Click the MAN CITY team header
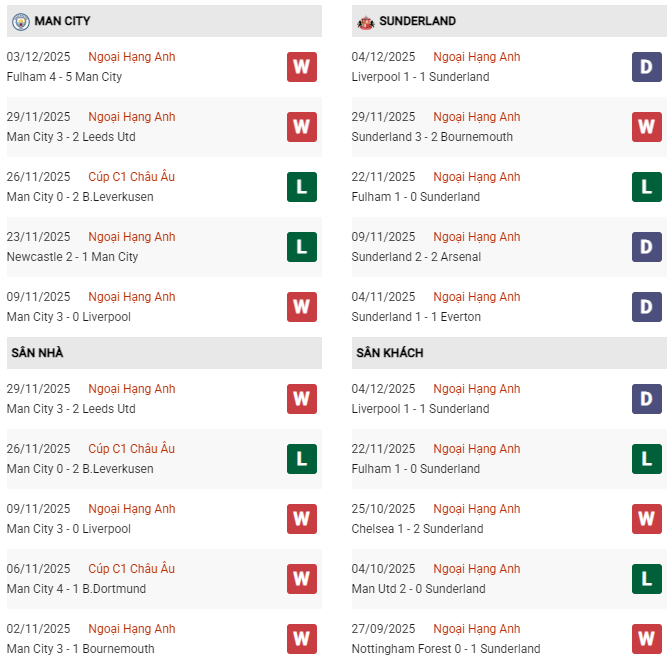The height and width of the screenshot is (666, 671). tap(62, 21)
